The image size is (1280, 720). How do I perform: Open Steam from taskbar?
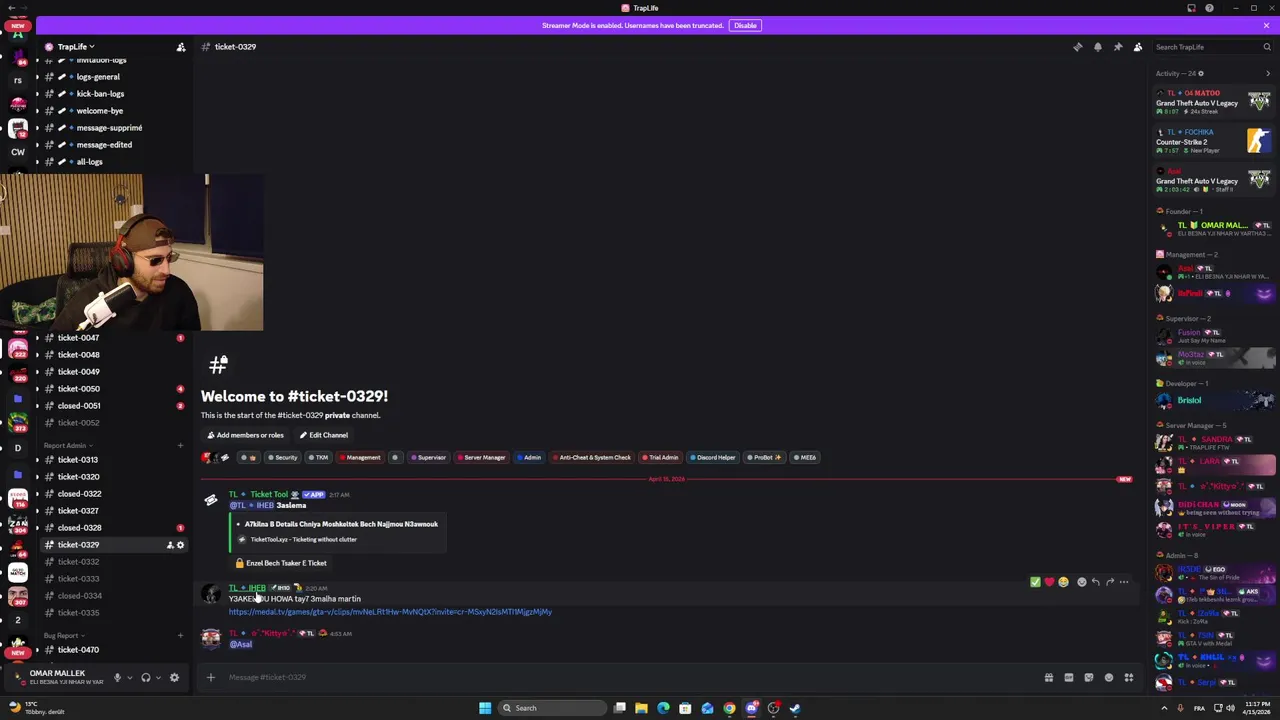[795, 708]
